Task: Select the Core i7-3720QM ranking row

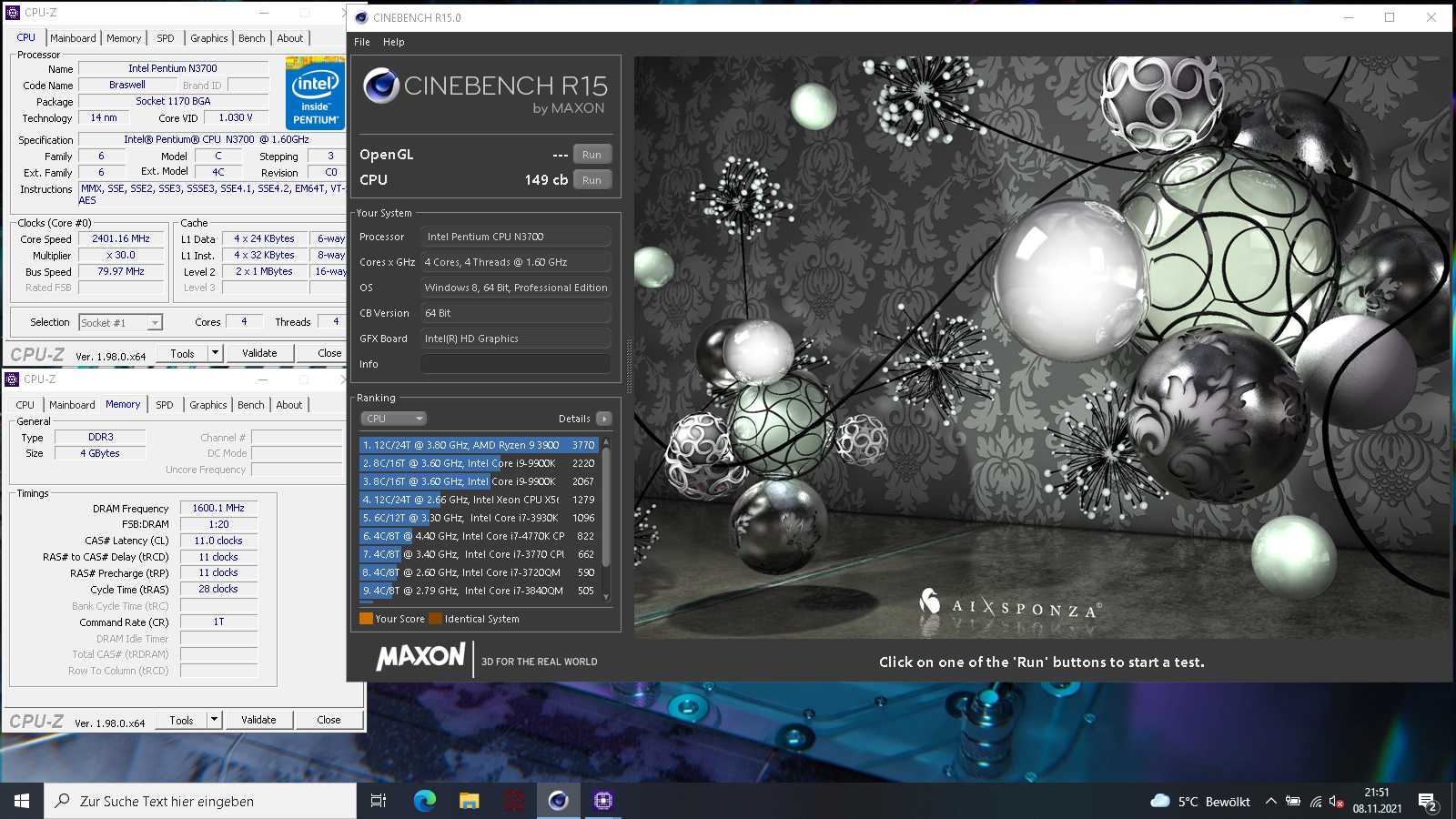Action: (x=479, y=572)
